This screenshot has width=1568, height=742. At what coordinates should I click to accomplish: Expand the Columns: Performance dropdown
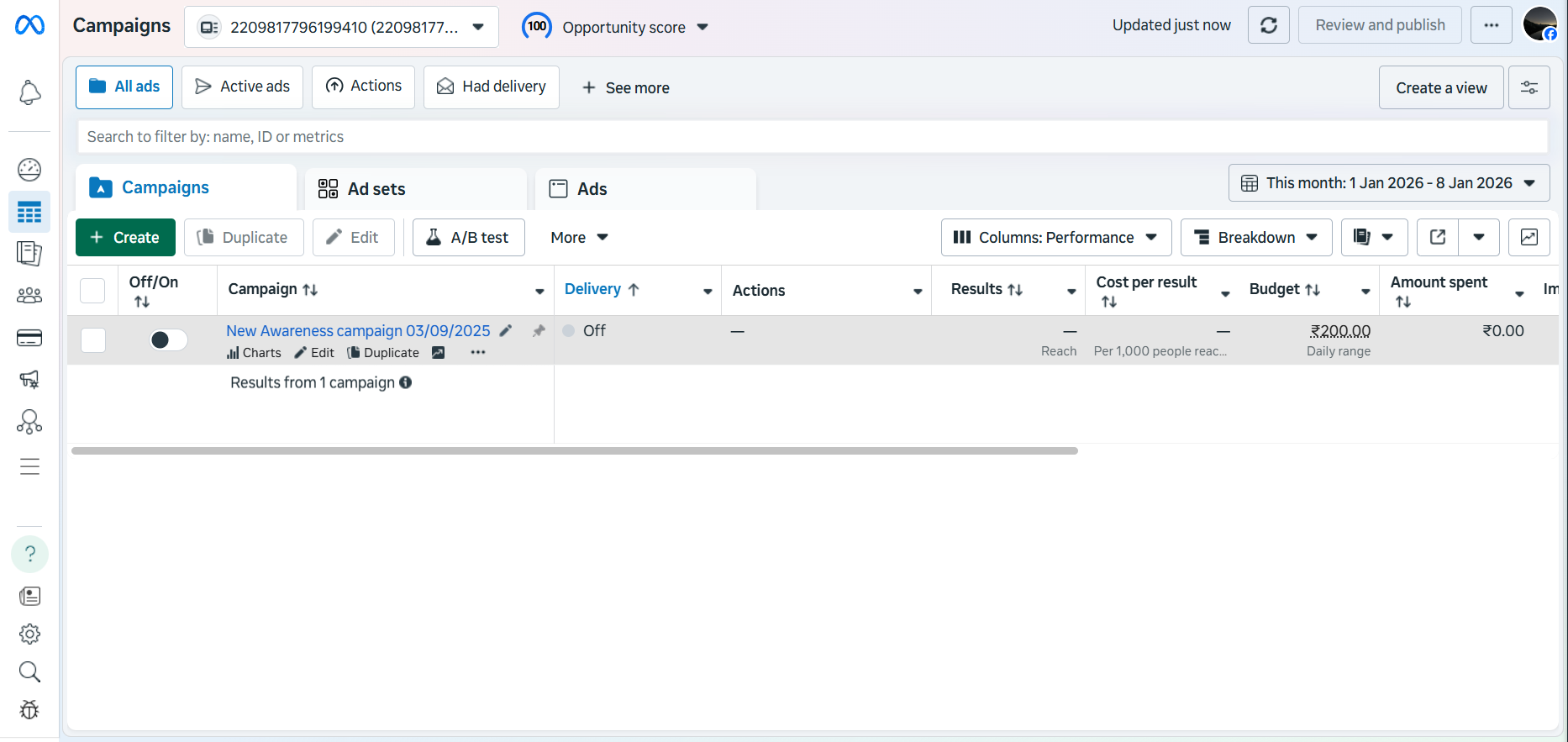point(1055,238)
